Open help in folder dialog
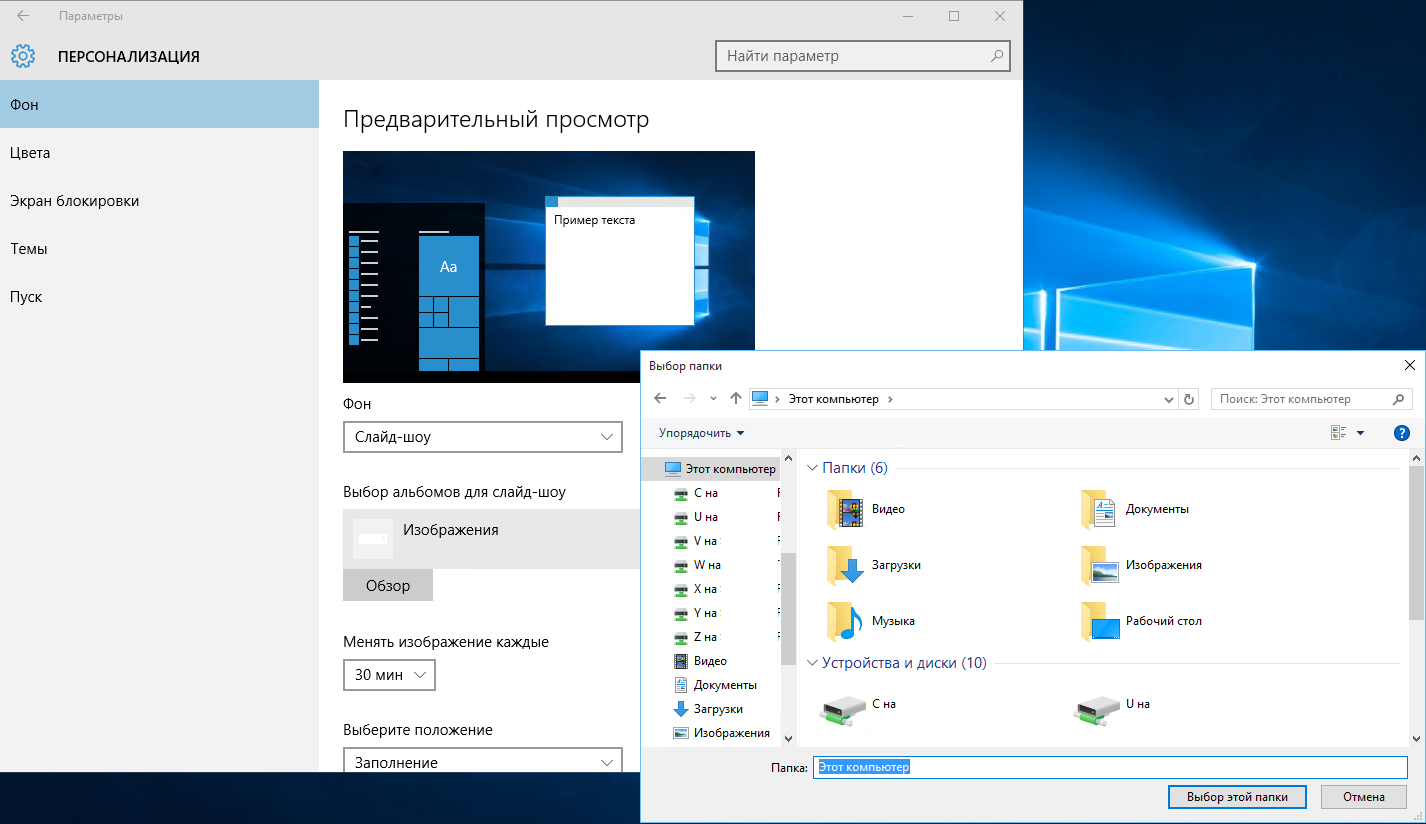 1402,433
